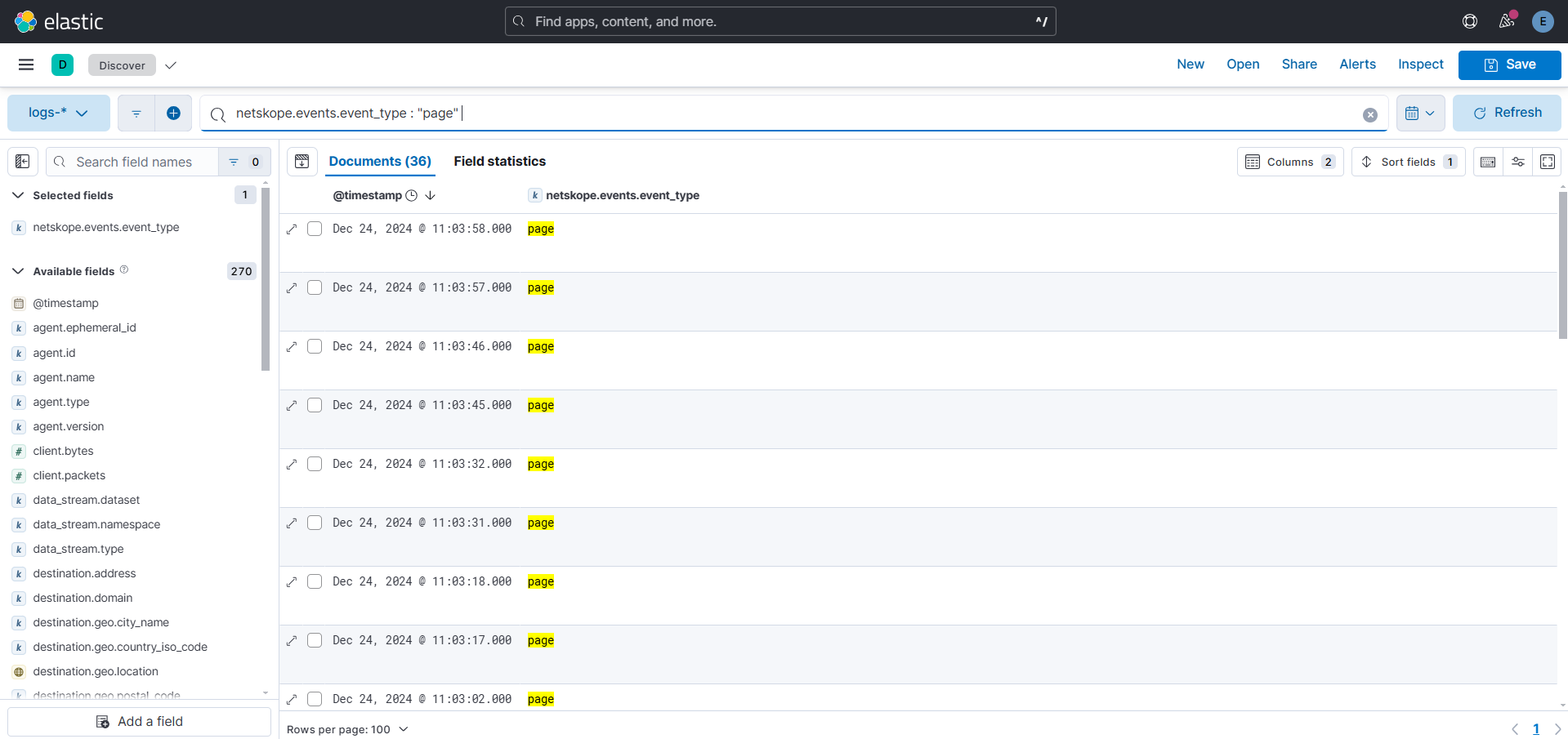Enter full screen mode for the table

click(1548, 162)
